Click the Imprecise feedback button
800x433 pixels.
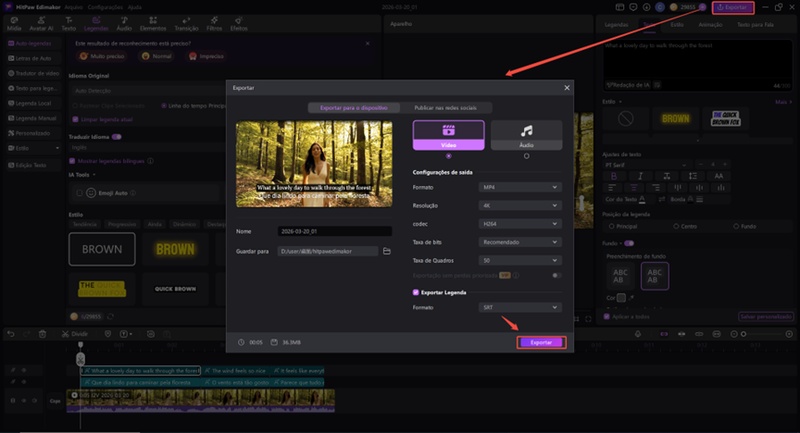click(x=207, y=56)
